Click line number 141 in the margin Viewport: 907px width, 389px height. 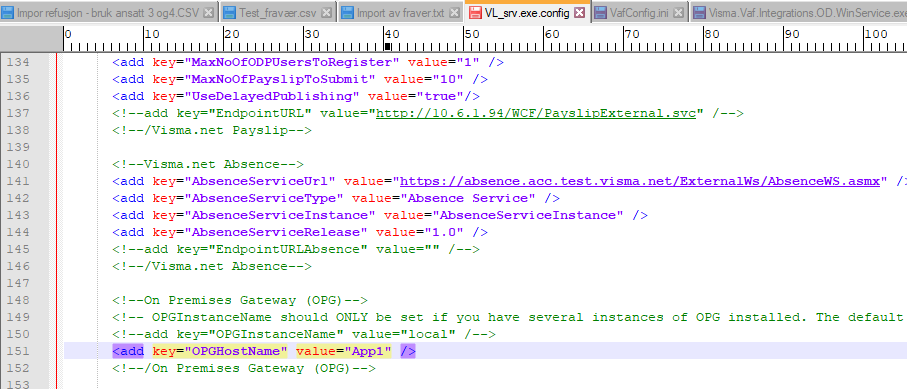pyautogui.click(x=18, y=181)
